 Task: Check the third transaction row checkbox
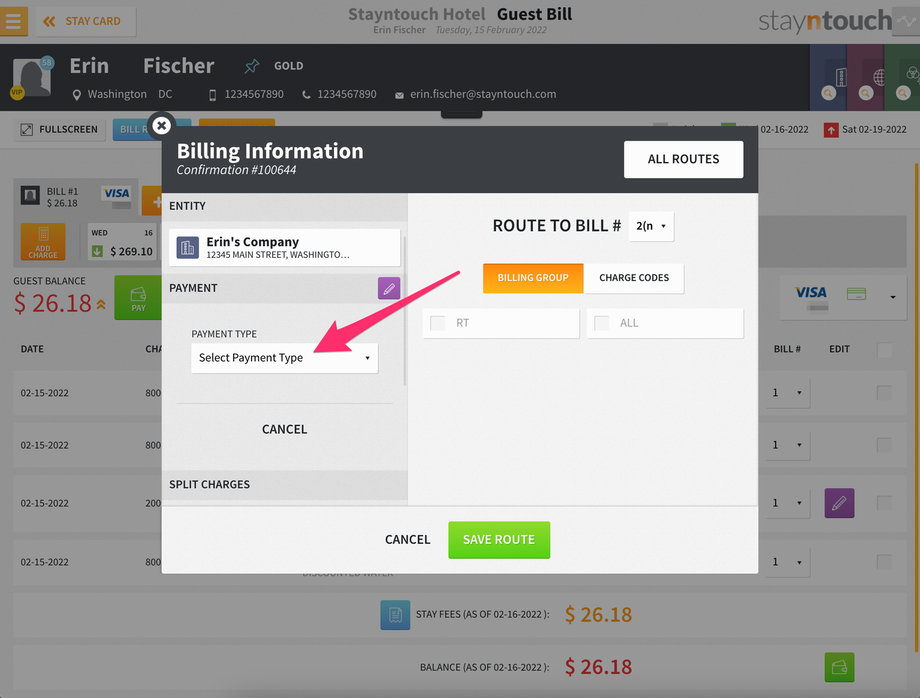[x=884, y=503]
